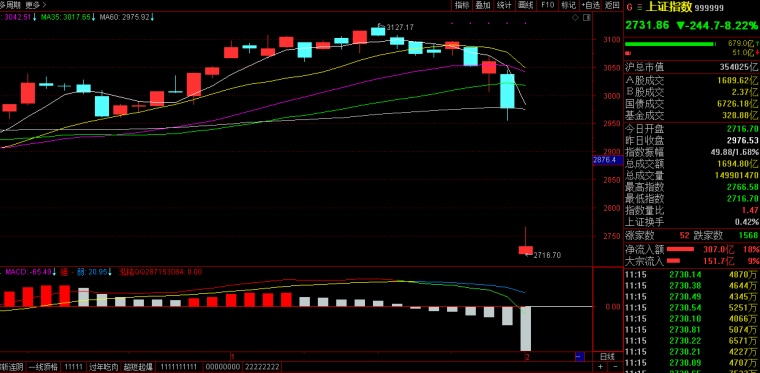Image resolution: width=760 pixels, height=373 pixels.
Task: Click the blue minus marker on the timeline
Action: pos(579,357)
